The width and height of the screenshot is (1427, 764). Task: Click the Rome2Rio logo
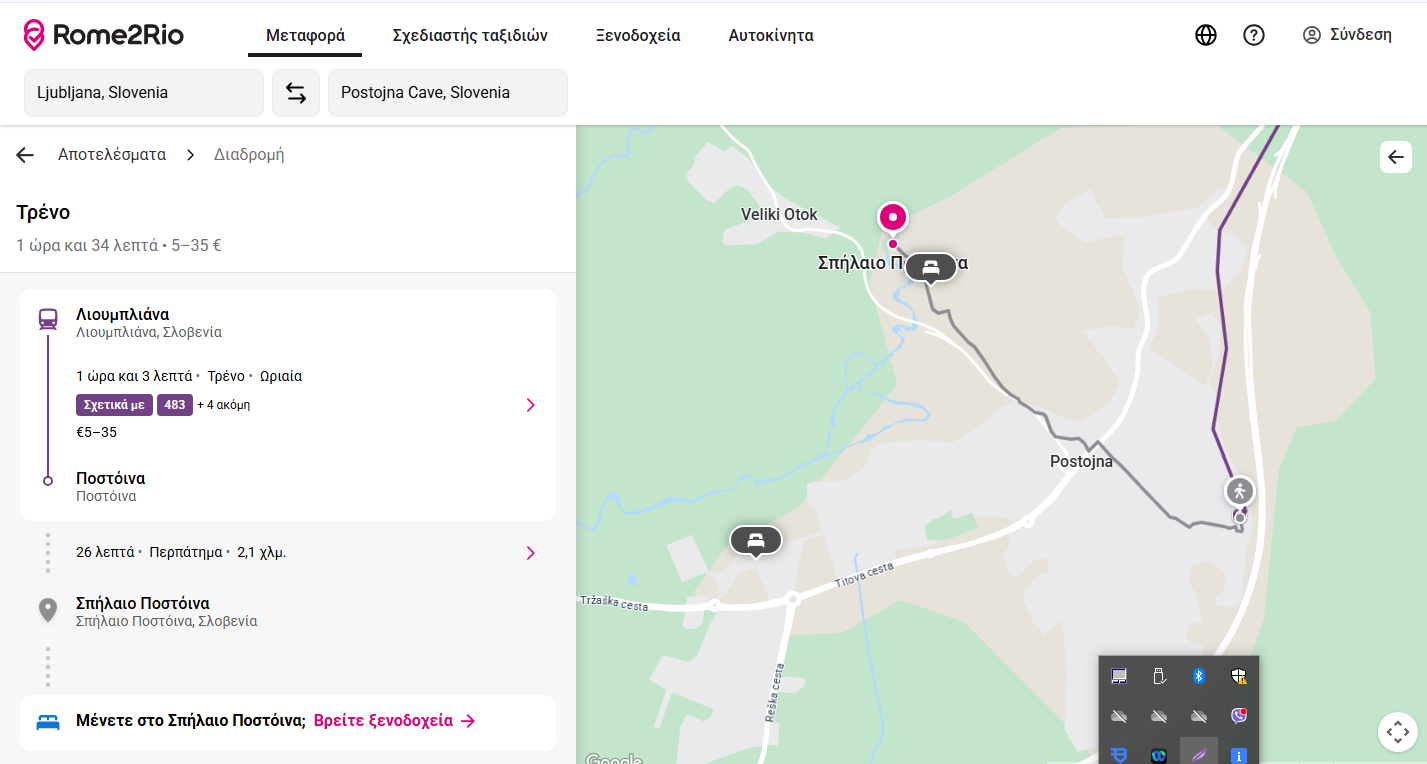pos(104,36)
